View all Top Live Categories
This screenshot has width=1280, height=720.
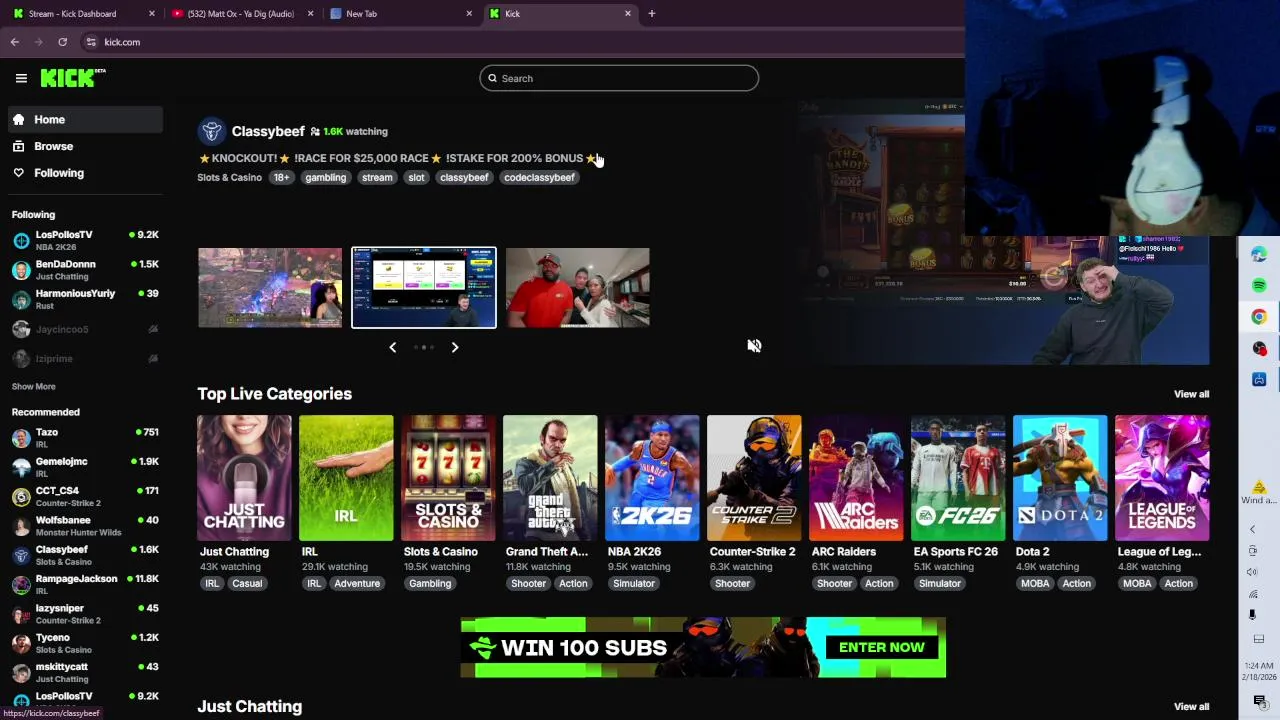tap(1191, 394)
